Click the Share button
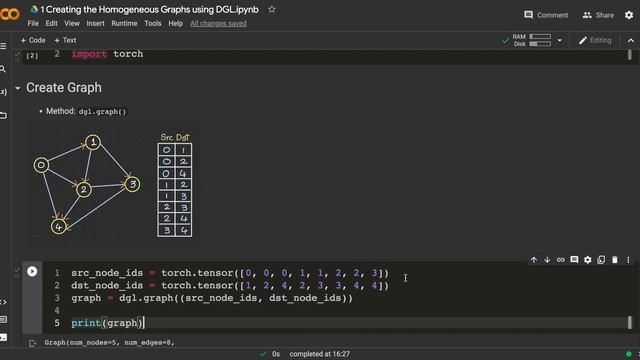This screenshot has width=640, height=360. (x=598, y=15)
